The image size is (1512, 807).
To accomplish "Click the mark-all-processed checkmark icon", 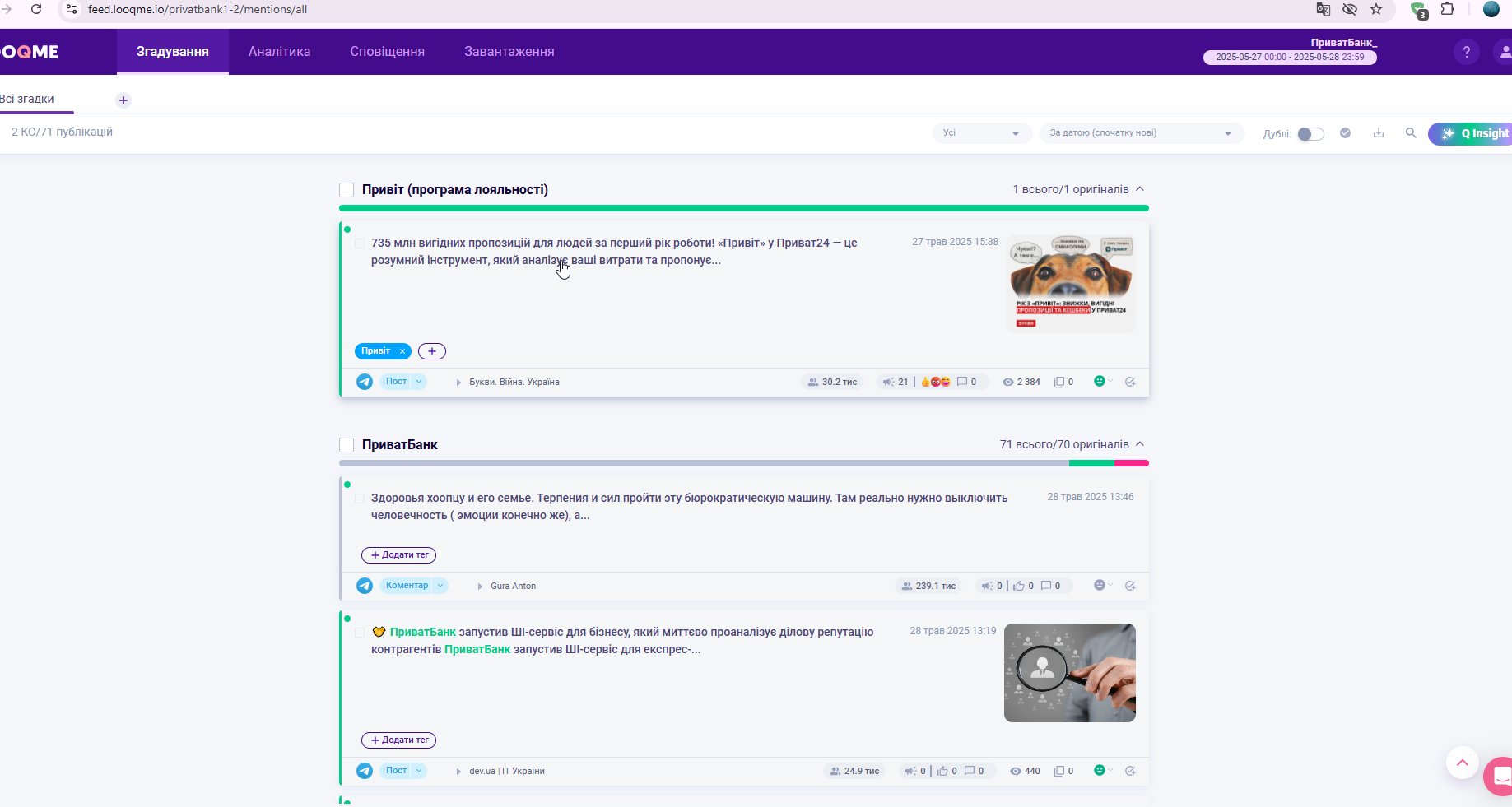I will [1345, 132].
